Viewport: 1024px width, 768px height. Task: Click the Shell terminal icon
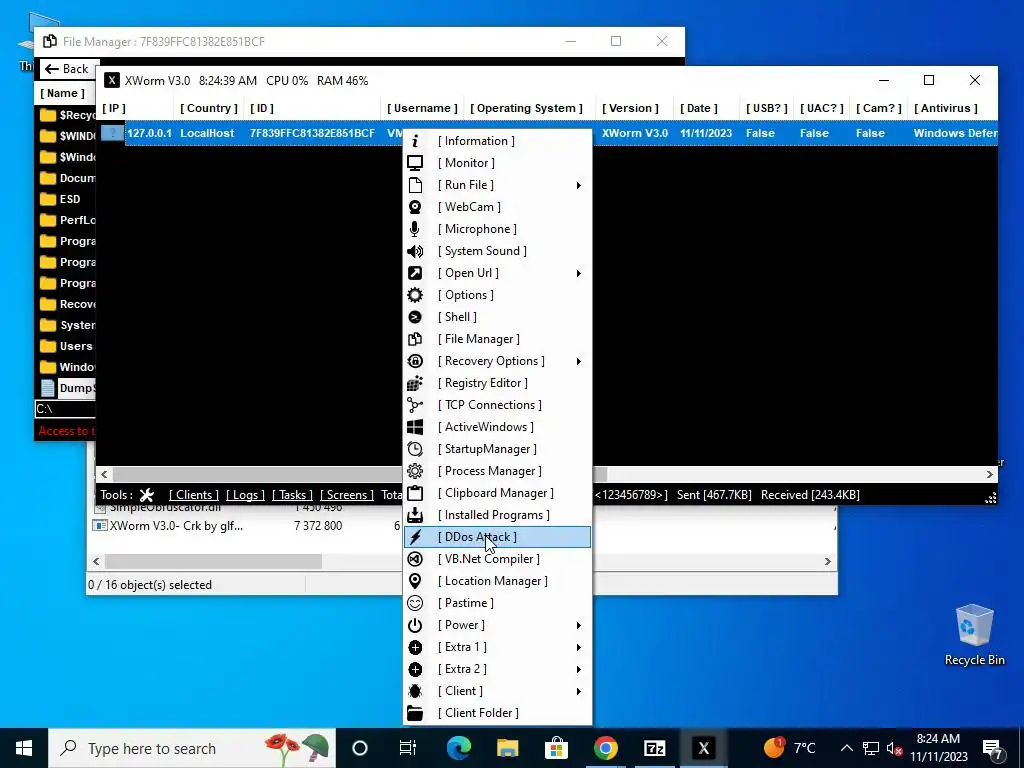(x=415, y=317)
